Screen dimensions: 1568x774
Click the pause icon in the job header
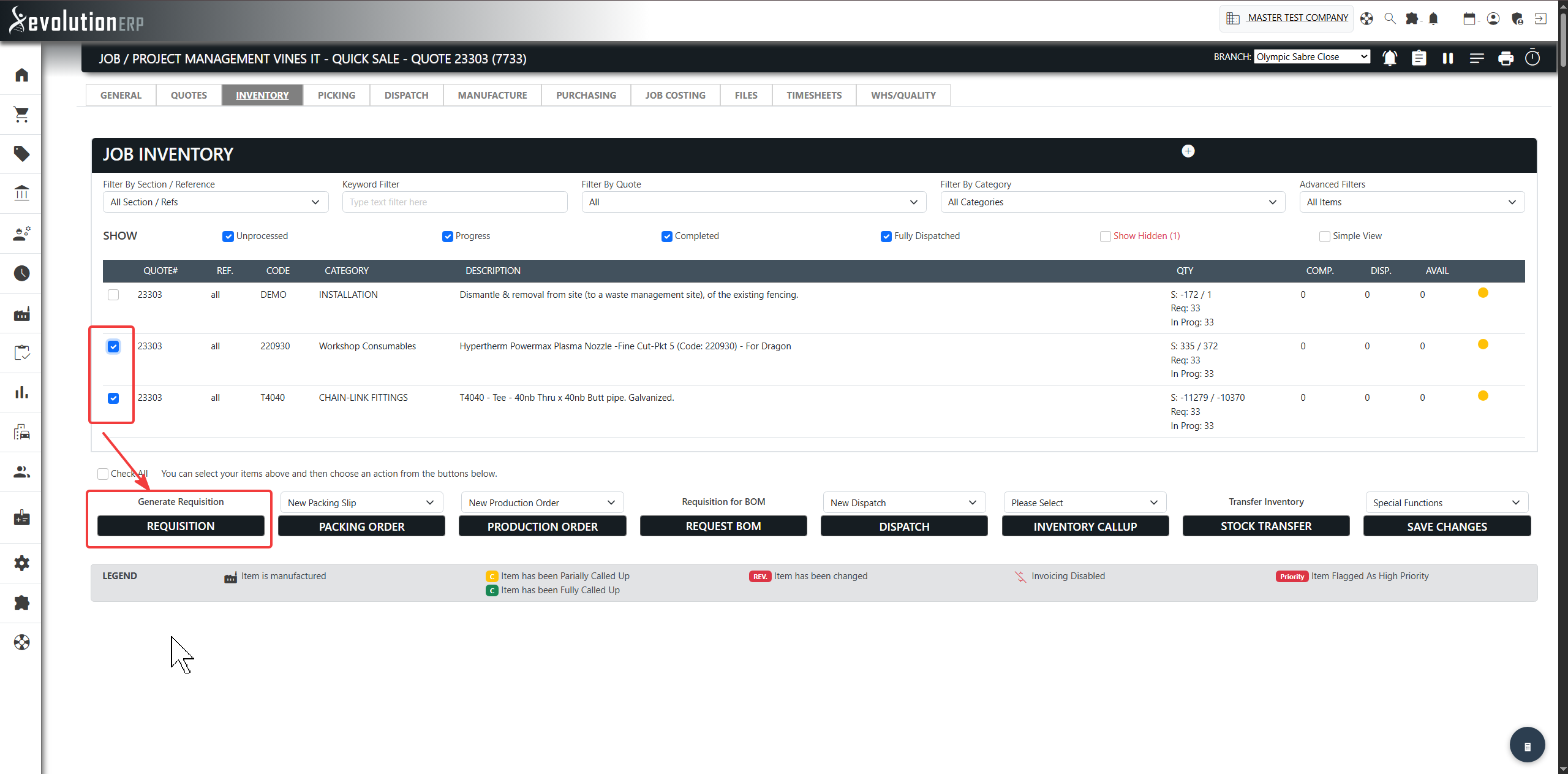(1448, 58)
